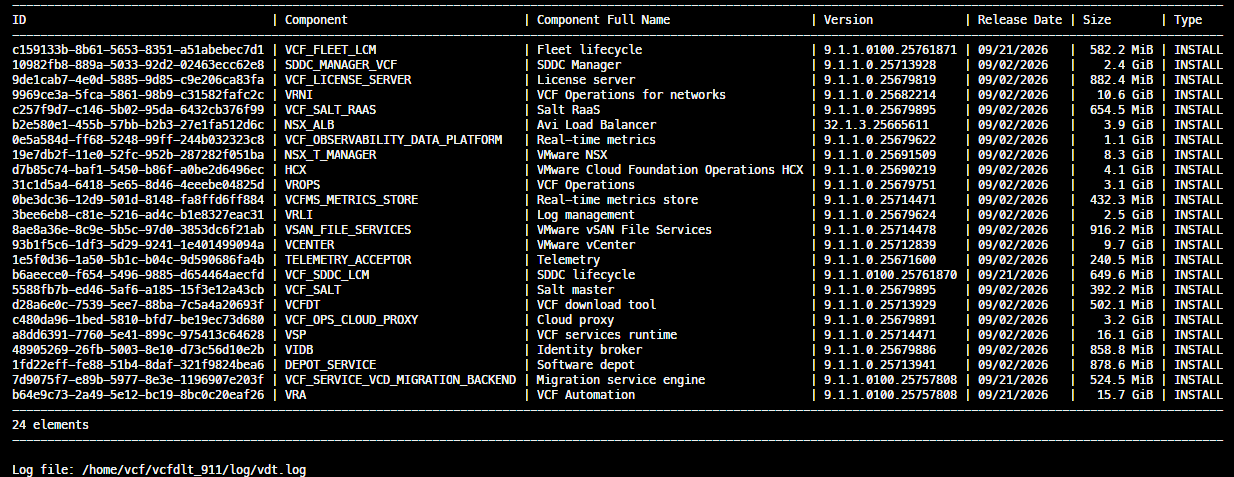Select the "Size" column header
The image size is (1234, 477).
[1096, 20]
